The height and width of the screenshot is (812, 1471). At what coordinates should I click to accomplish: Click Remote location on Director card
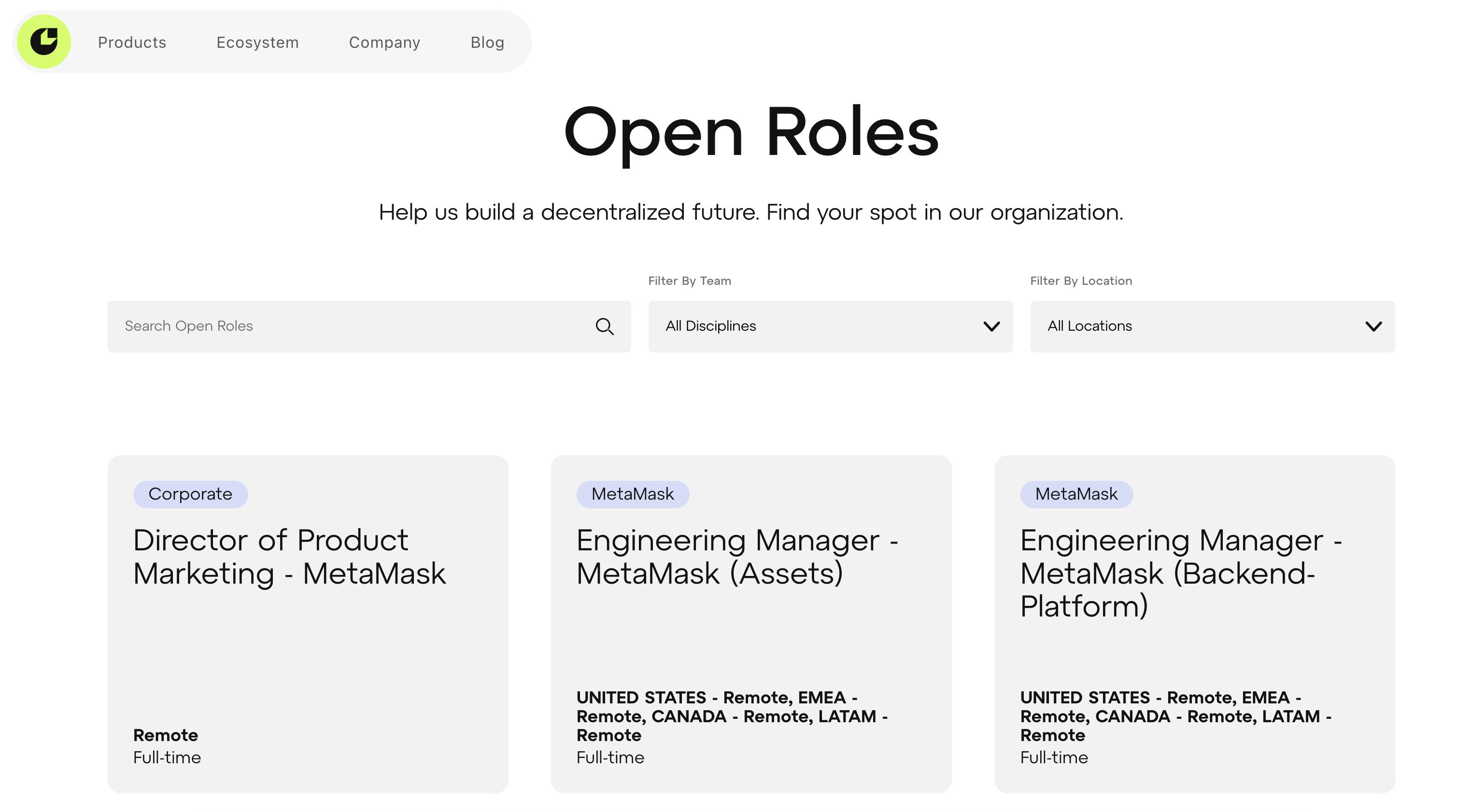[166, 735]
